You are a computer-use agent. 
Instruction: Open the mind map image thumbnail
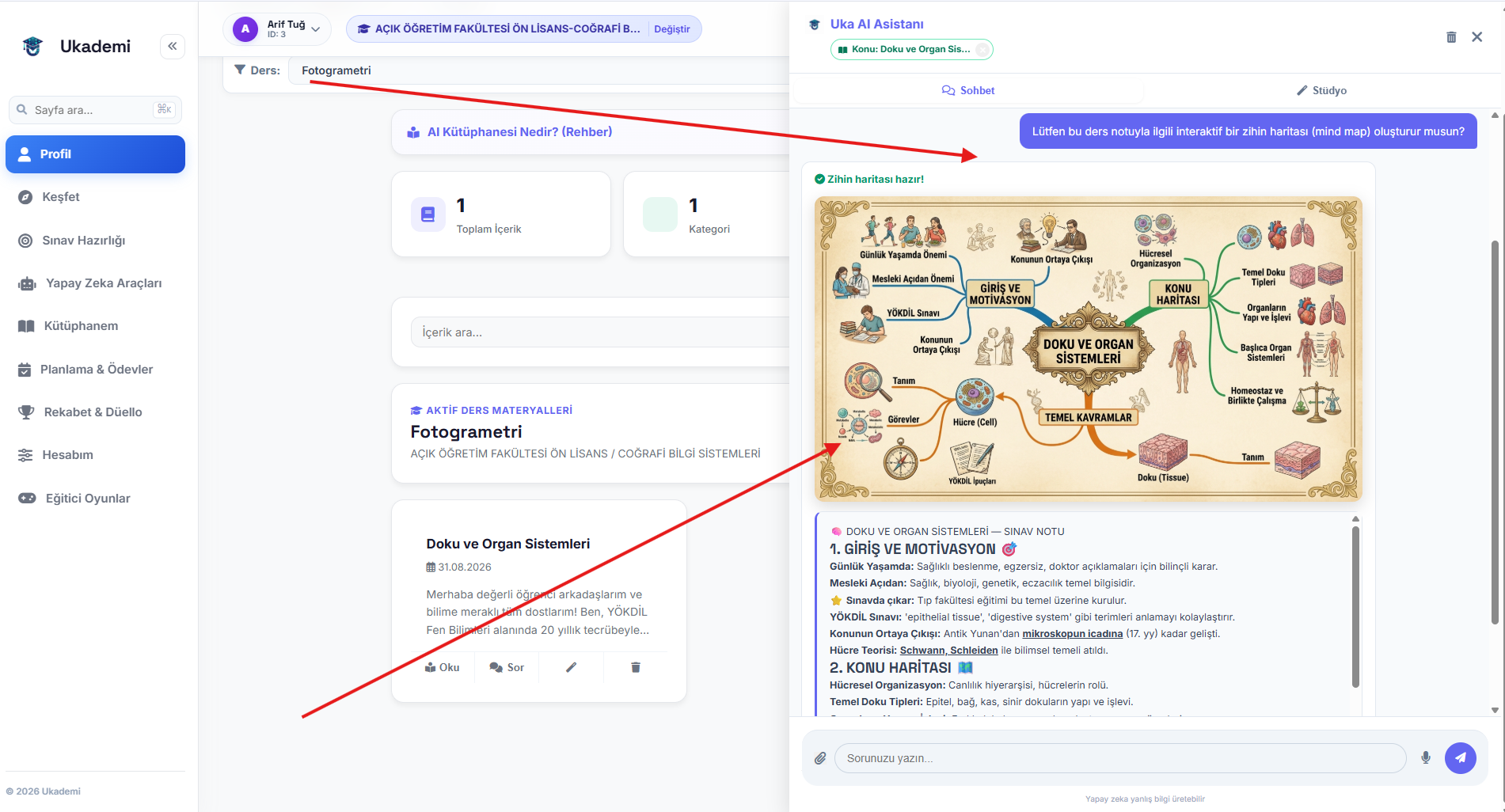pyautogui.click(x=1089, y=349)
